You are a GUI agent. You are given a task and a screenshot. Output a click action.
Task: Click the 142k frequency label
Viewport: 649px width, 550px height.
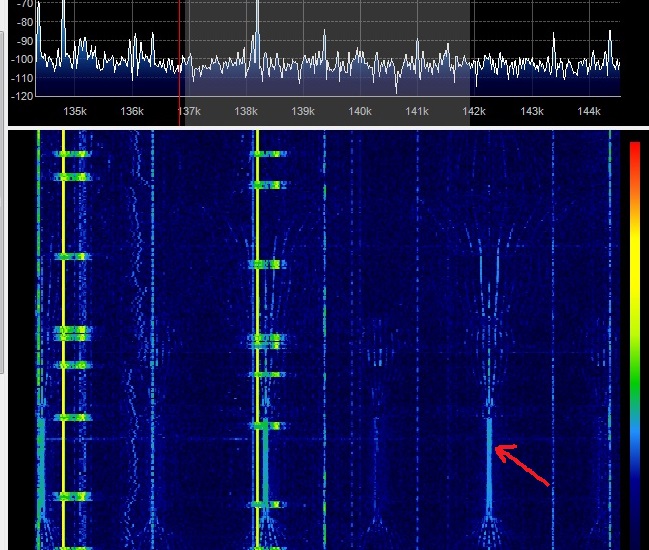[474, 111]
